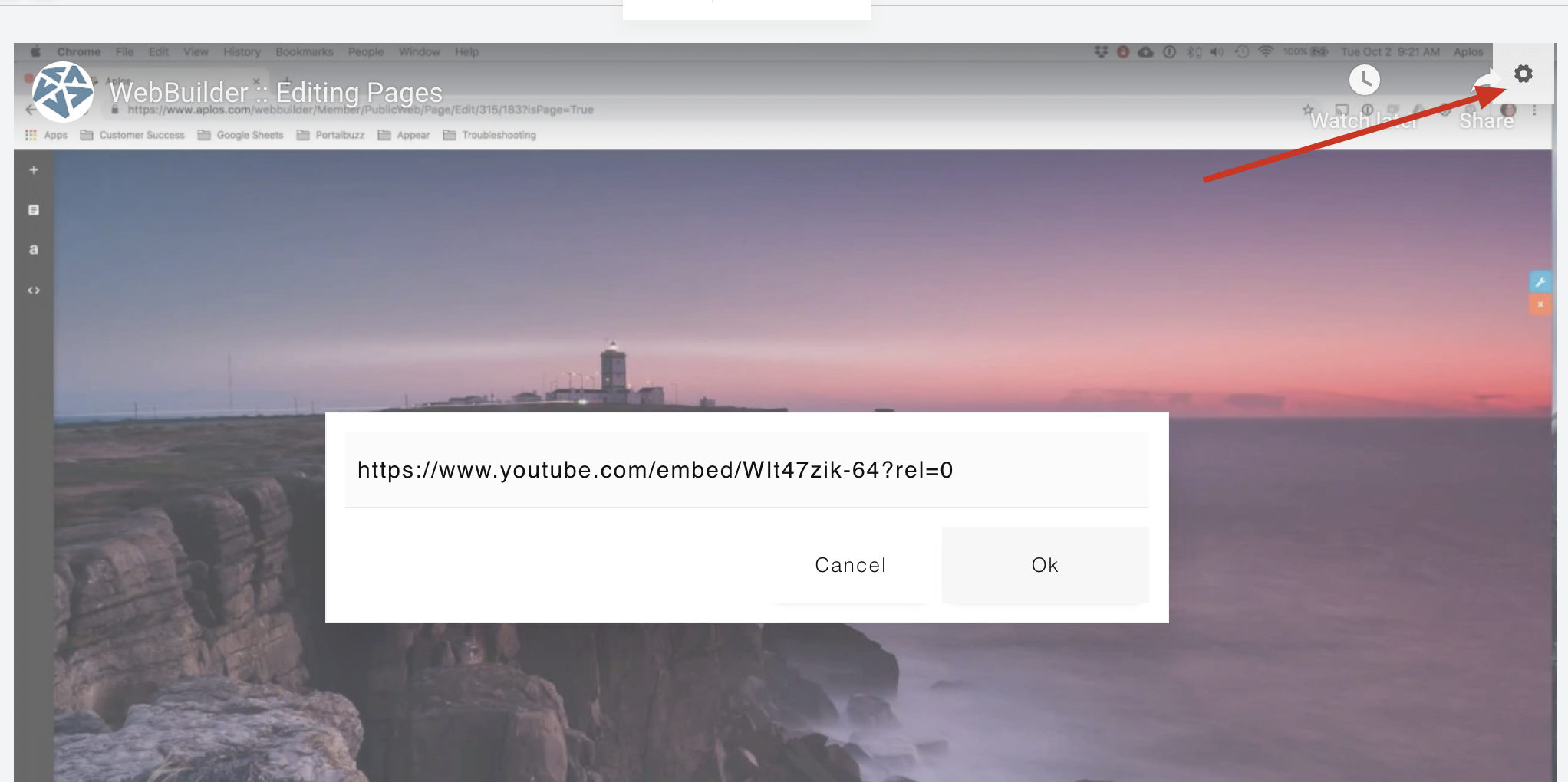Open the Edit menu
1568x782 pixels.
click(x=159, y=52)
